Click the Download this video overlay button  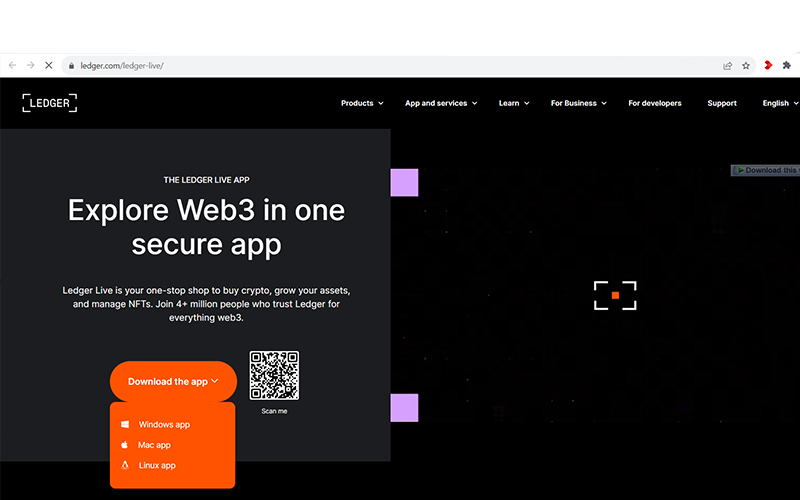(765, 170)
